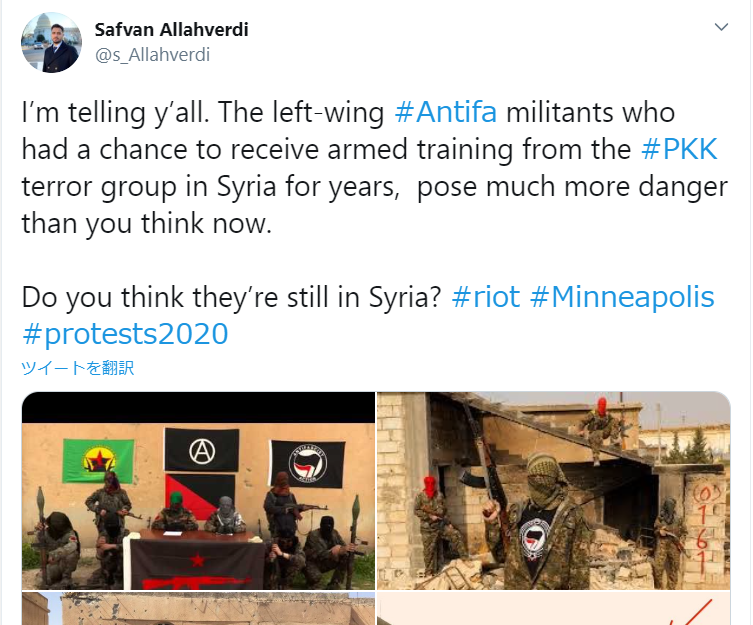
Task: Open the photo of militants seated under flags
Action: click(x=198, y=490)
